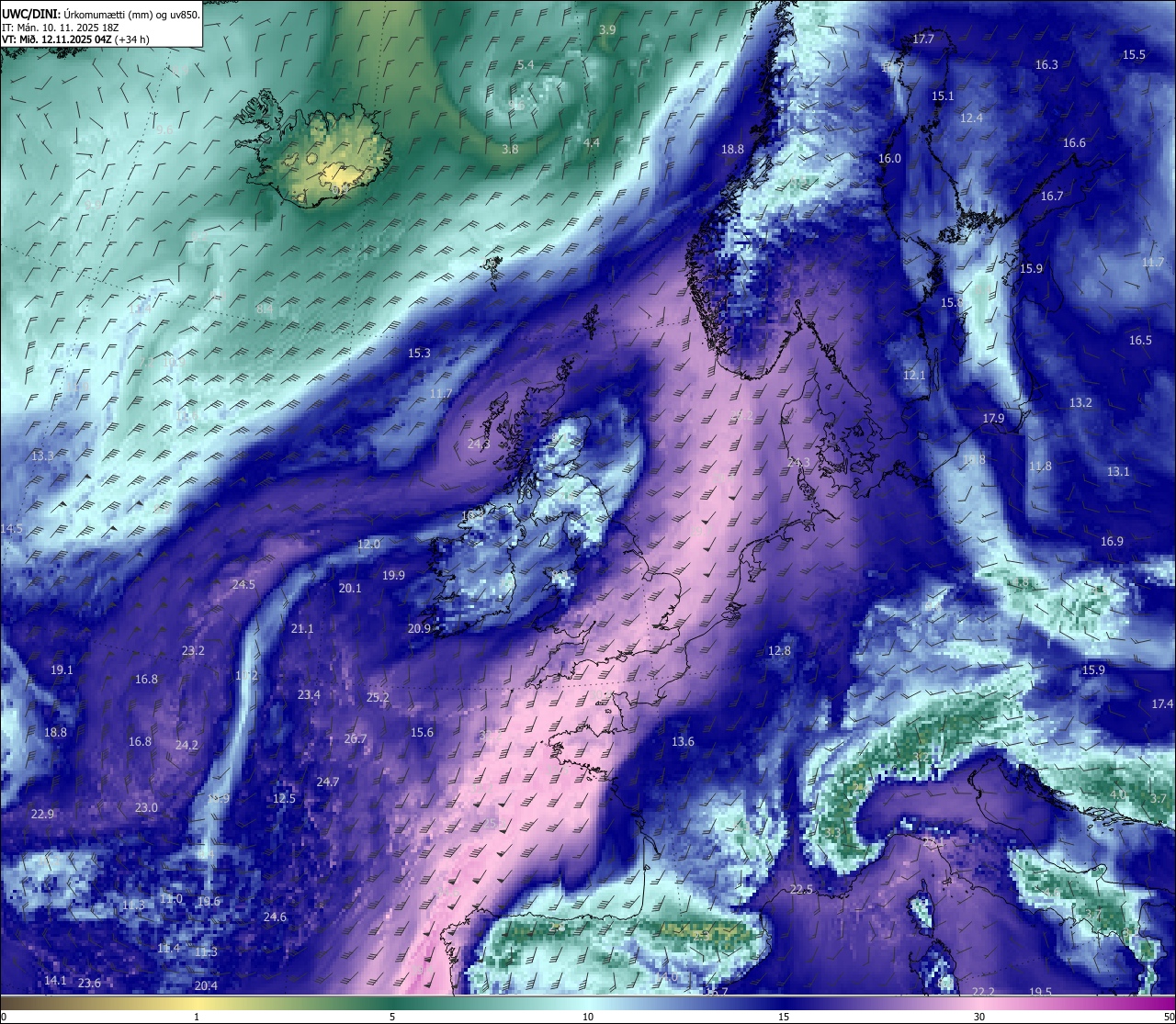Click the 24.7 value label
The image size is (1176, 1024).
328,782
